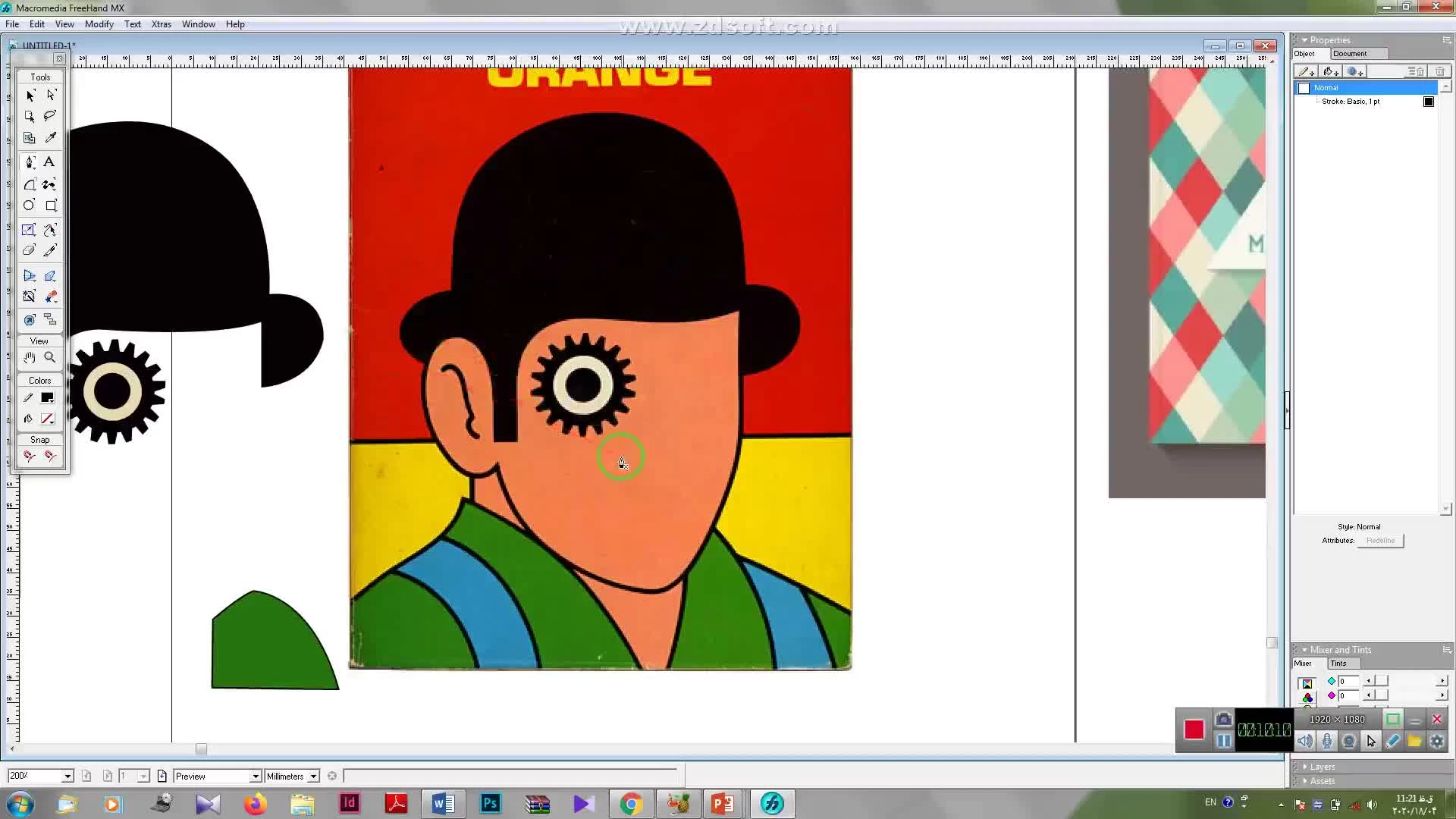
Task: Collapse the Properties panel
Action: pyautogui.click(x=1305, y=40)
